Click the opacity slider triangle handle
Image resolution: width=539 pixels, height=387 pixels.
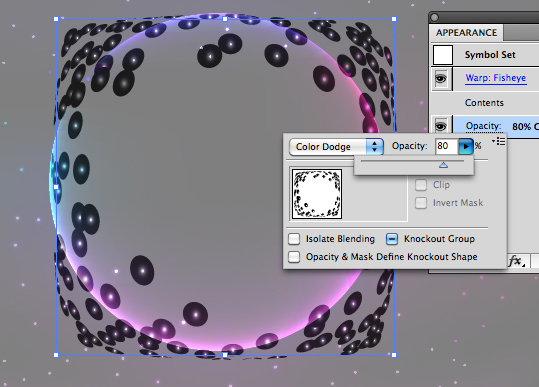pyautogui.click(x=443, y=165)
